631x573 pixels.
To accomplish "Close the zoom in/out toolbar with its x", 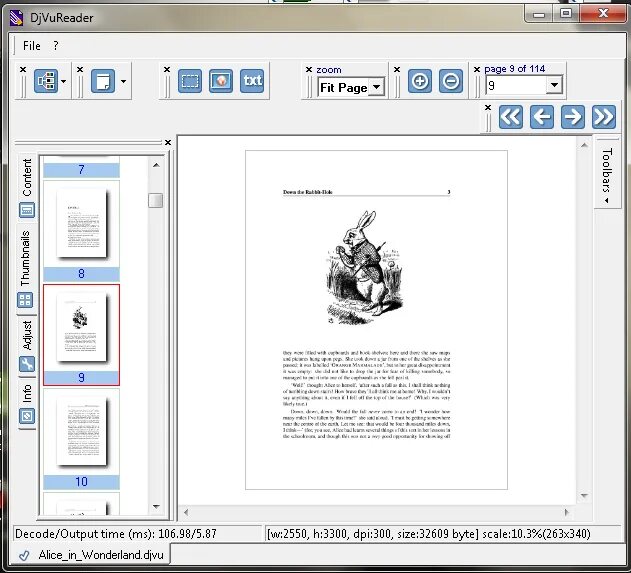I will pyautogui.click(x=397, y=70).
